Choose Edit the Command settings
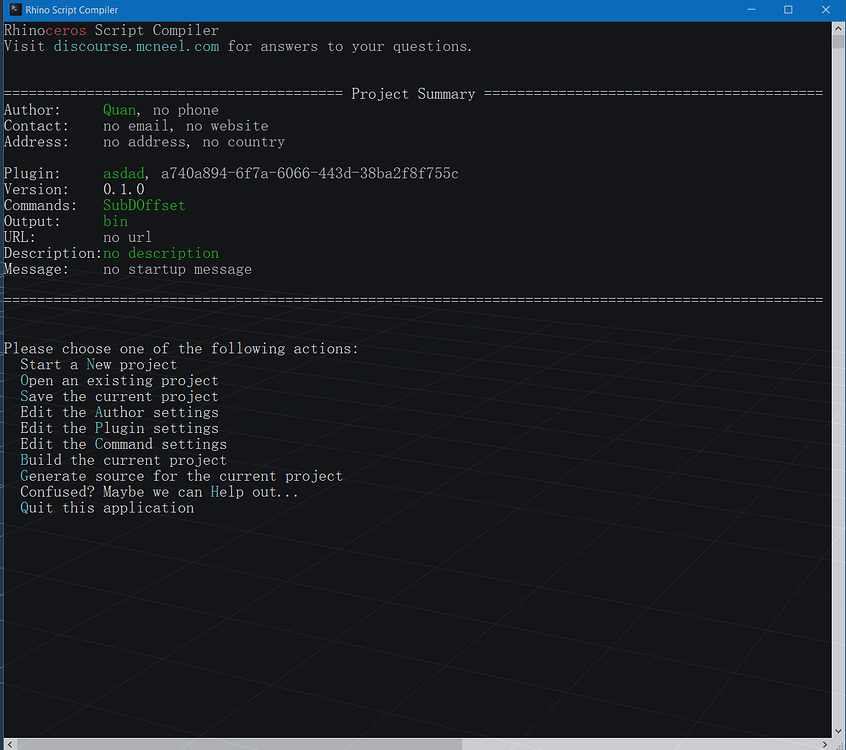 [124, 444]
